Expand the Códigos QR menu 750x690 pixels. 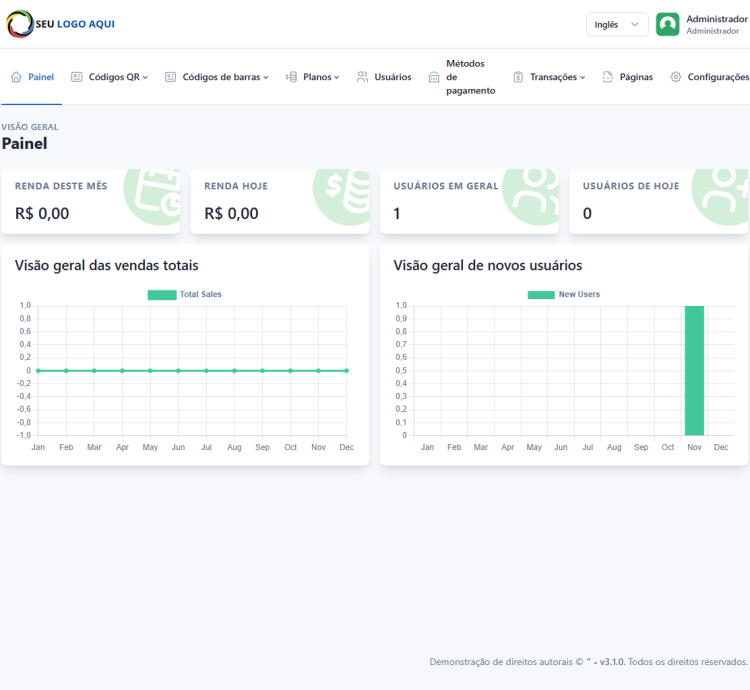pyautogui.click(x=118, y=77)
